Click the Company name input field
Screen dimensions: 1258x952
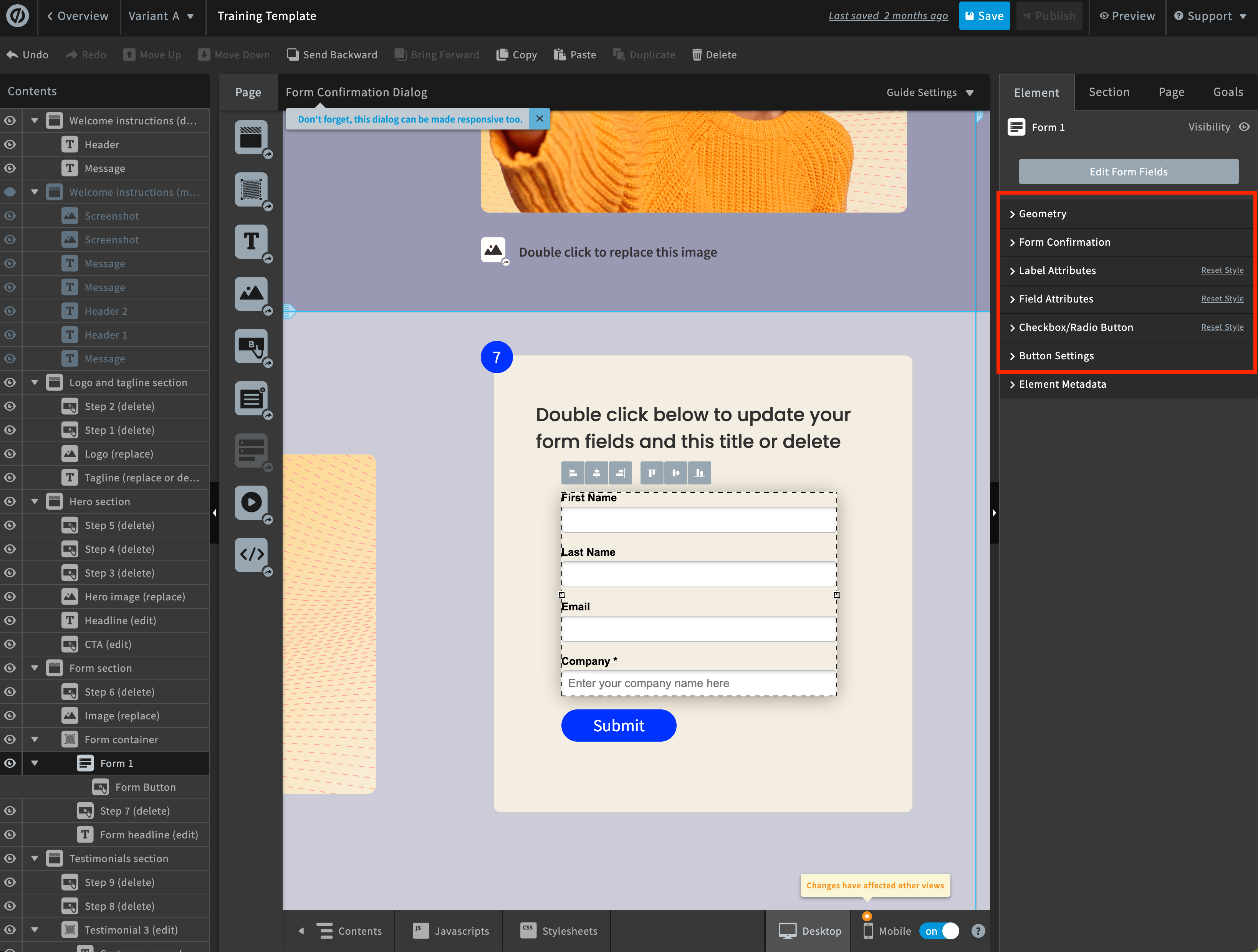point(699,683)
